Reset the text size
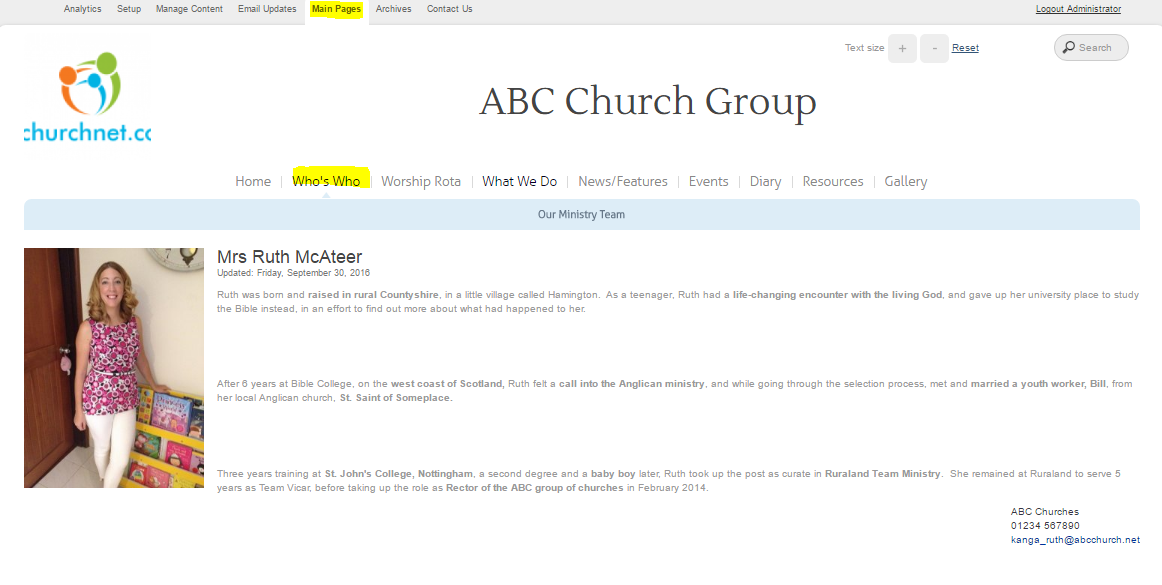Screen dimensions: 1162x585 coord(965,48)
